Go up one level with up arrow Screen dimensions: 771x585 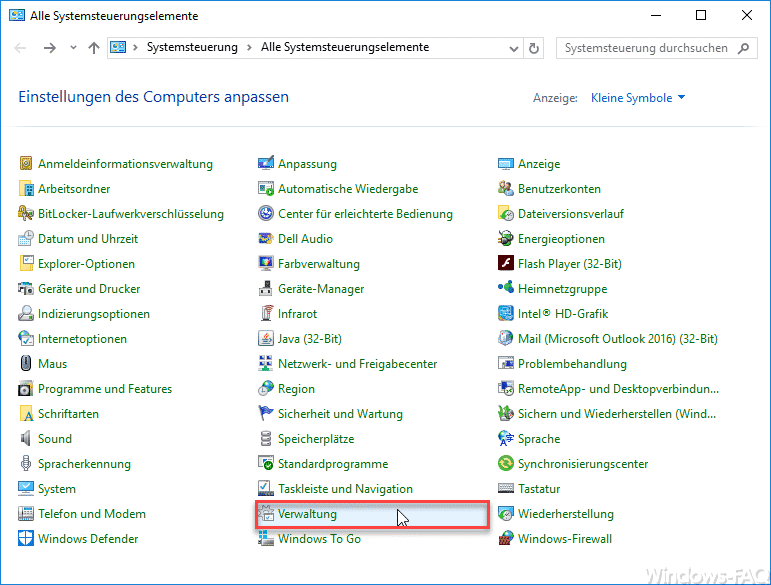point(93,48)
